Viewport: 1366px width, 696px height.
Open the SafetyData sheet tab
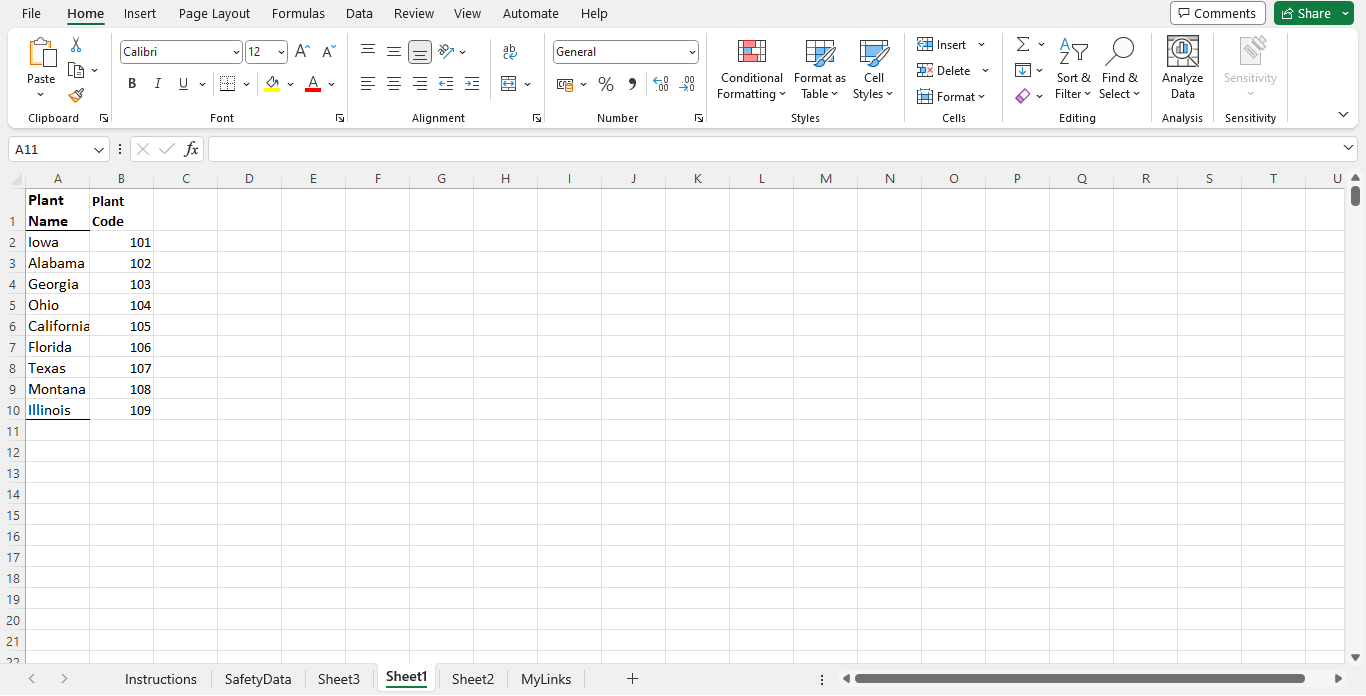(x=257, y=679)
